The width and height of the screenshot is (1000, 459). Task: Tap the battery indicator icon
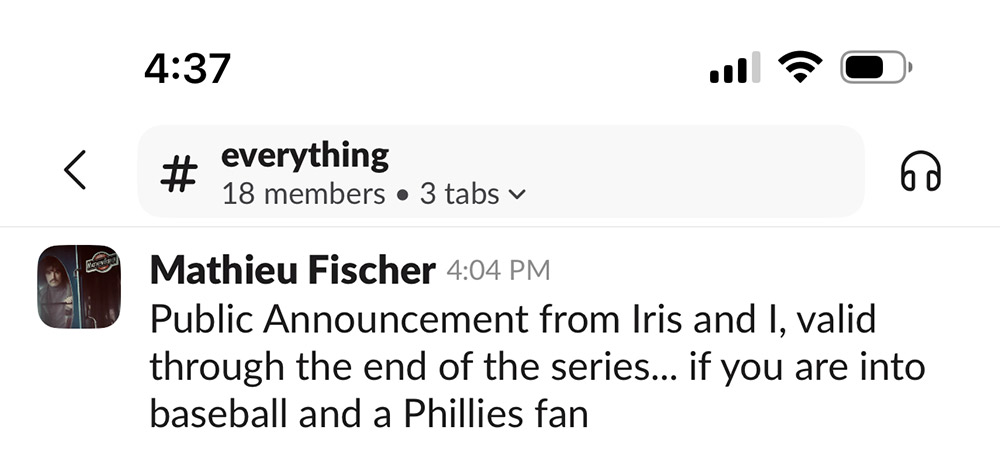point(876,68)
